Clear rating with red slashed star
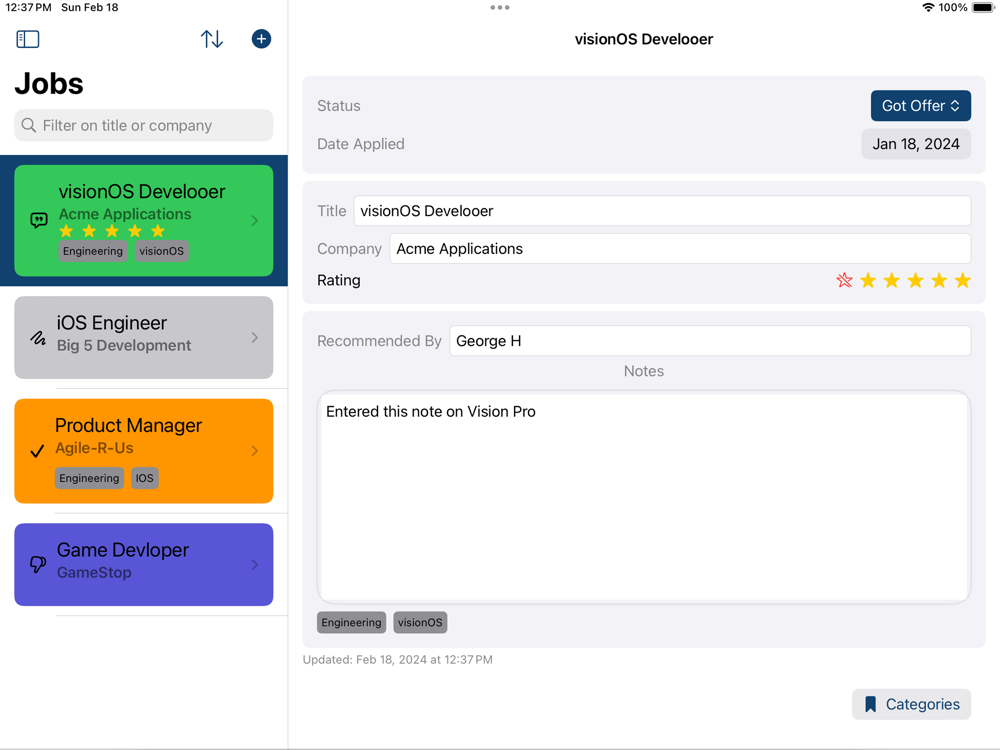The width and height of the screenshot is (1000, 750). pyautogui.click(x=844, y=280)
